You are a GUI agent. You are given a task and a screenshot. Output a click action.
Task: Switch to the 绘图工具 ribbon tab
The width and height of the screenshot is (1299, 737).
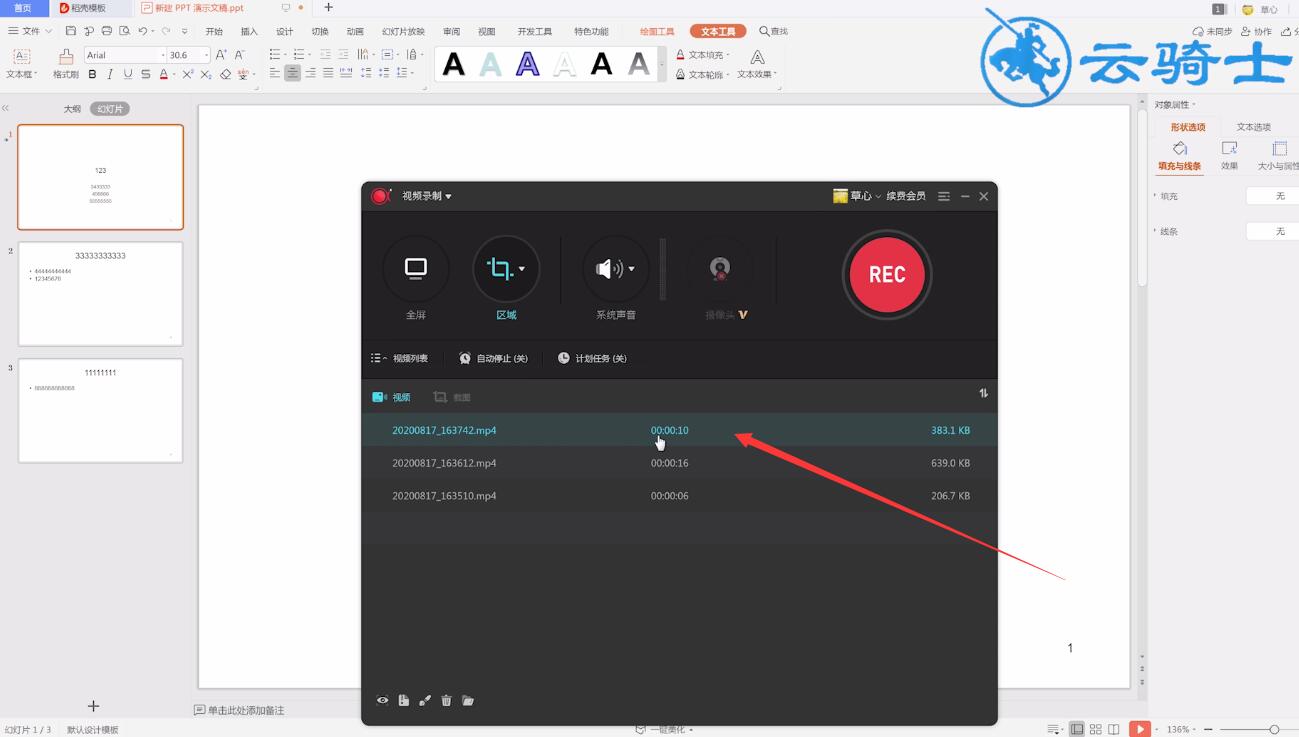click(657, 31)
